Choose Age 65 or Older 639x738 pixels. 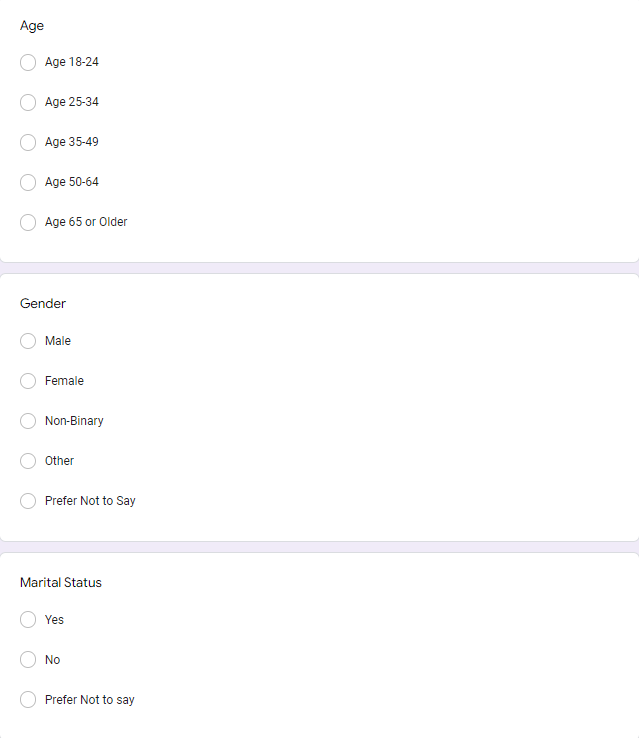point(28,222)
